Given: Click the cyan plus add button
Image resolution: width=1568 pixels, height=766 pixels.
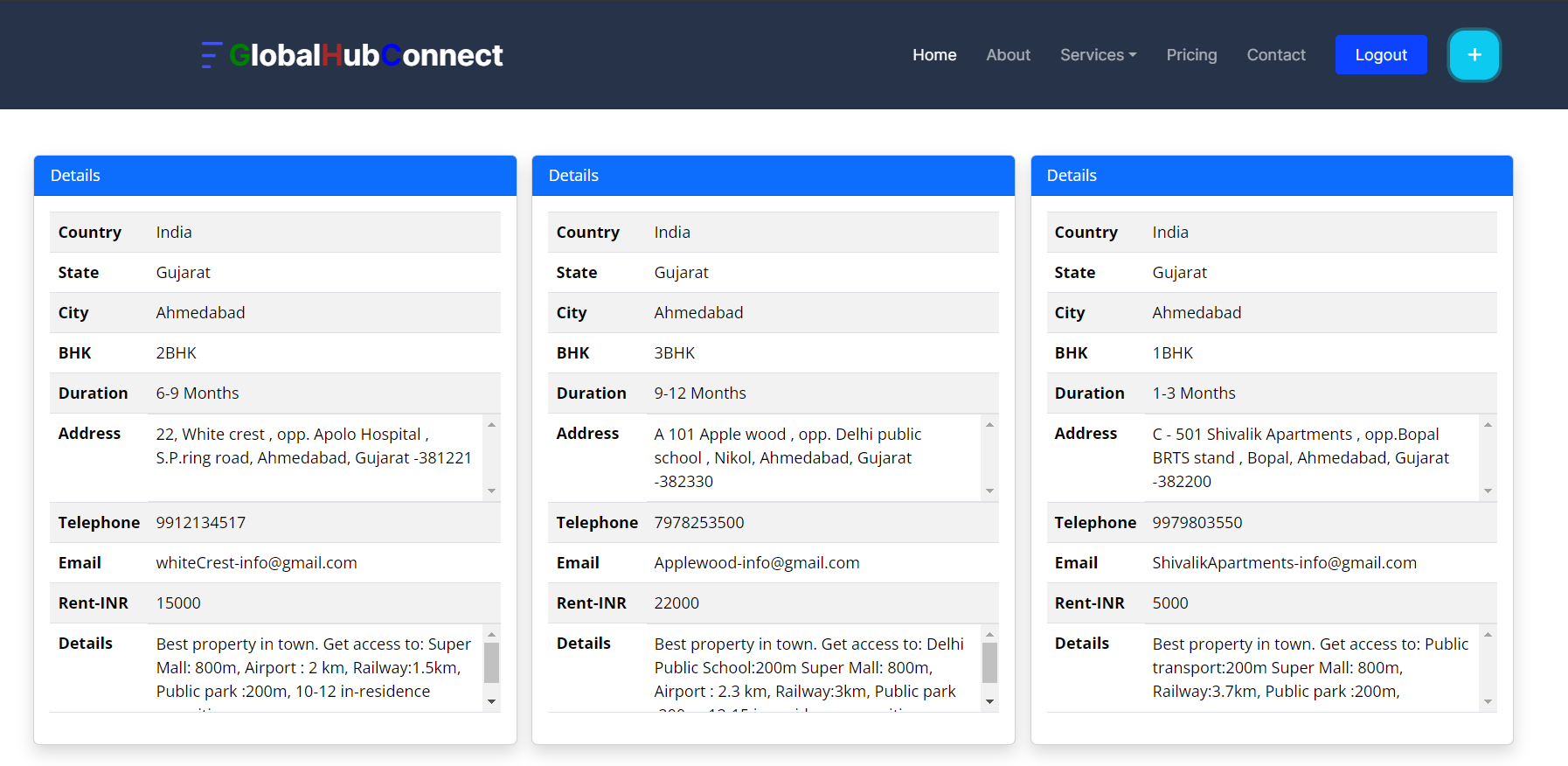Looking at the screenshot, I should click(1474, 55).
